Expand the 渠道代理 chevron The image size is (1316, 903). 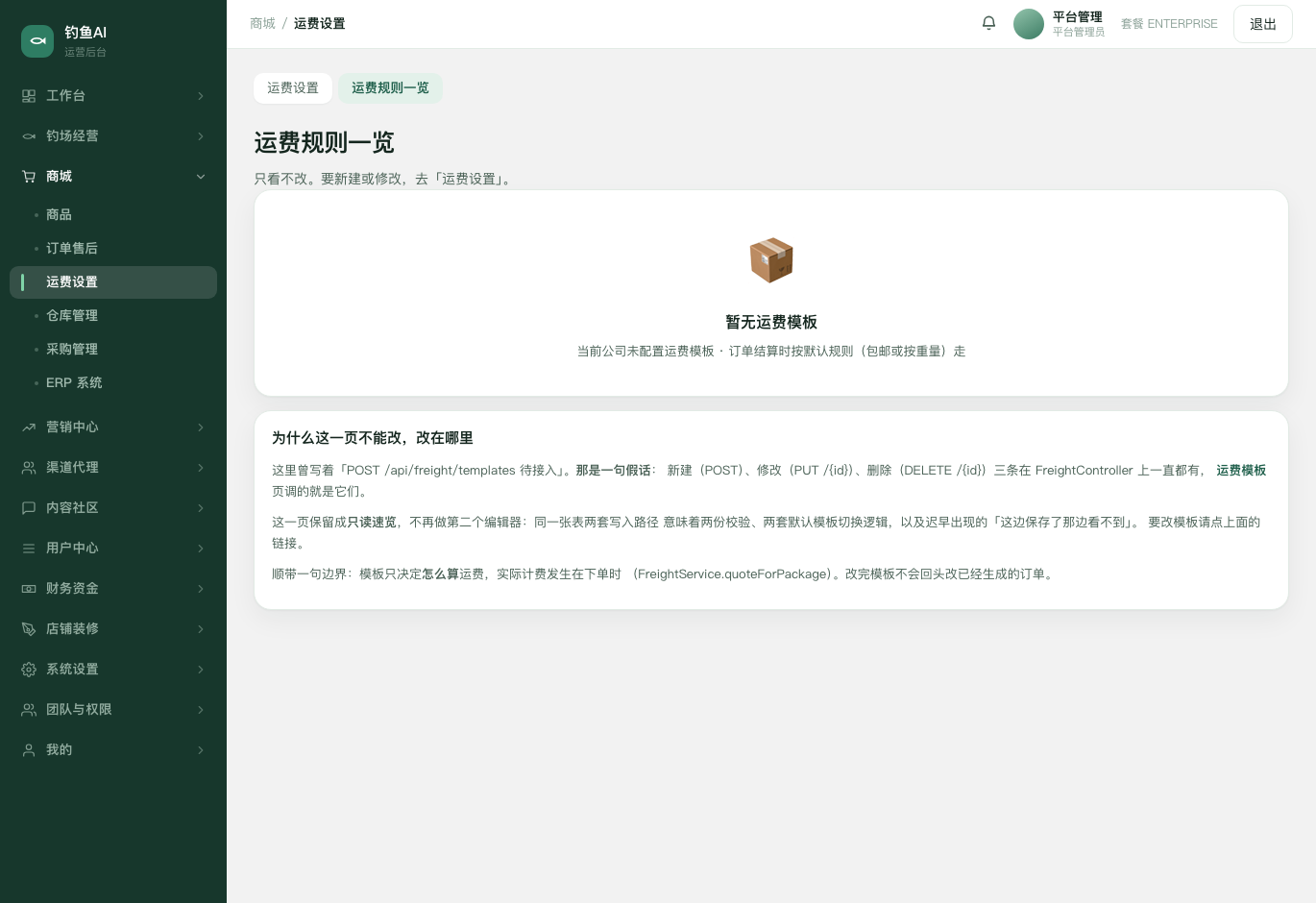pos(201,468)
